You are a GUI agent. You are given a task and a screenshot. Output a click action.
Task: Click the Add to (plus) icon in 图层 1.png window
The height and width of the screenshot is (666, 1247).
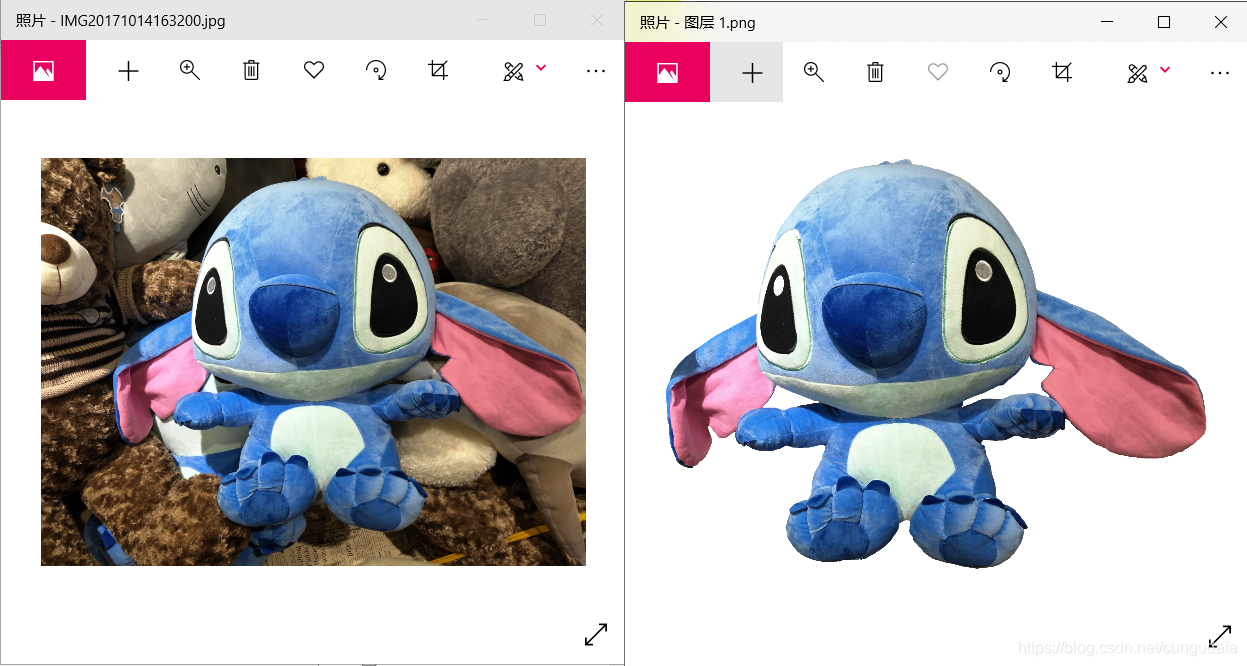pyautogui.click(x=752, y=72)
